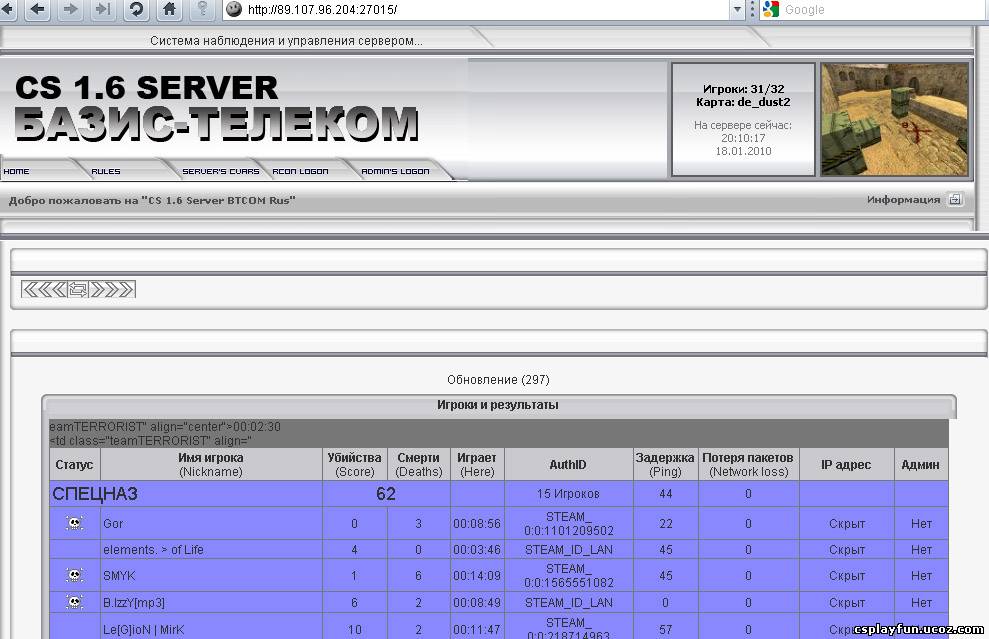The height and width of the screenshot is (639, 989).
Task: Click the triple left chevrons button
Action: coord(44,289)
